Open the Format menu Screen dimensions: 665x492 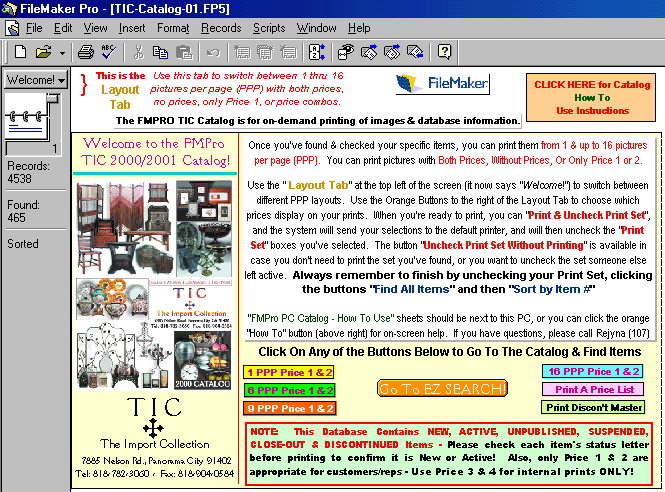[x=173, y=28]
